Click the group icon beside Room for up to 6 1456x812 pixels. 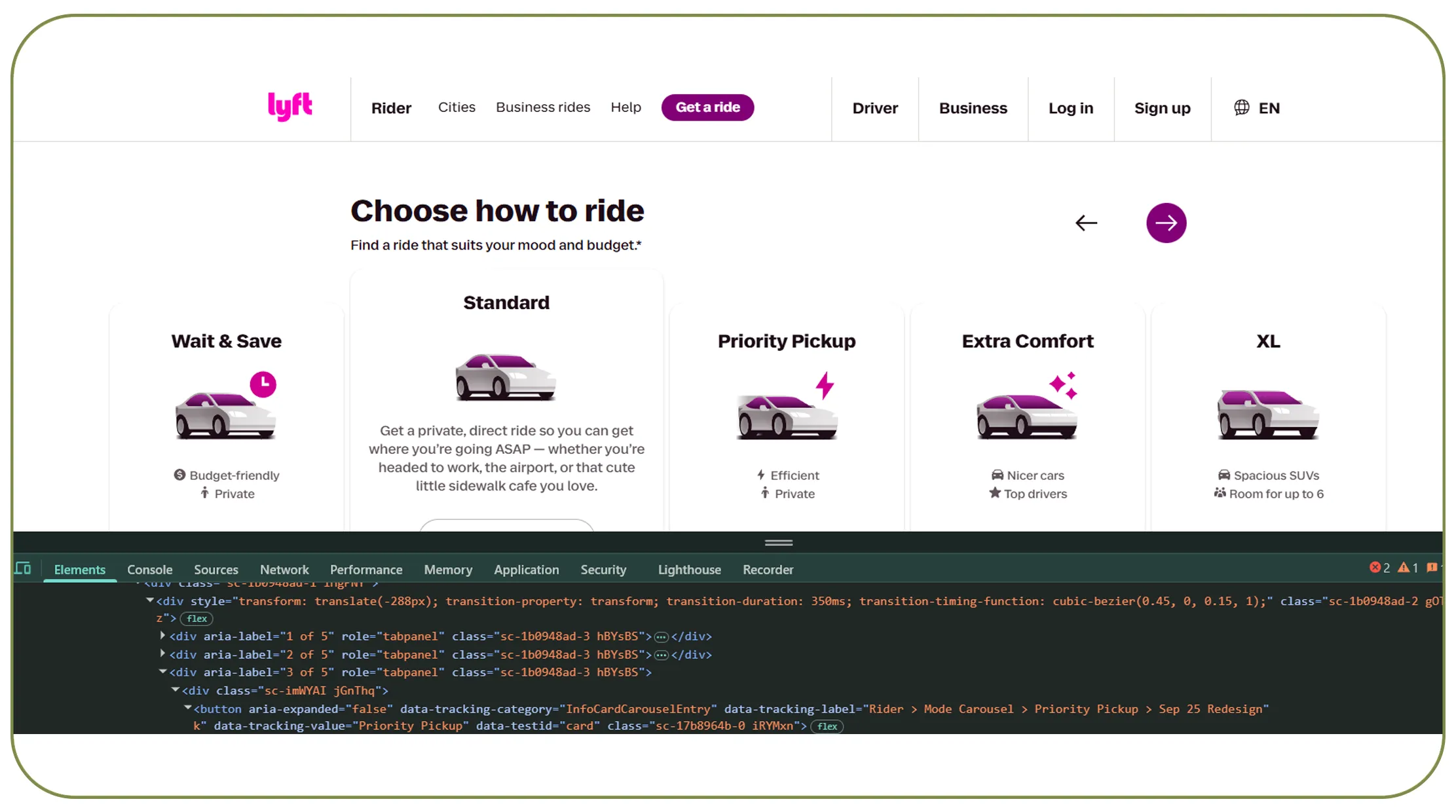tap(1220, 492)
